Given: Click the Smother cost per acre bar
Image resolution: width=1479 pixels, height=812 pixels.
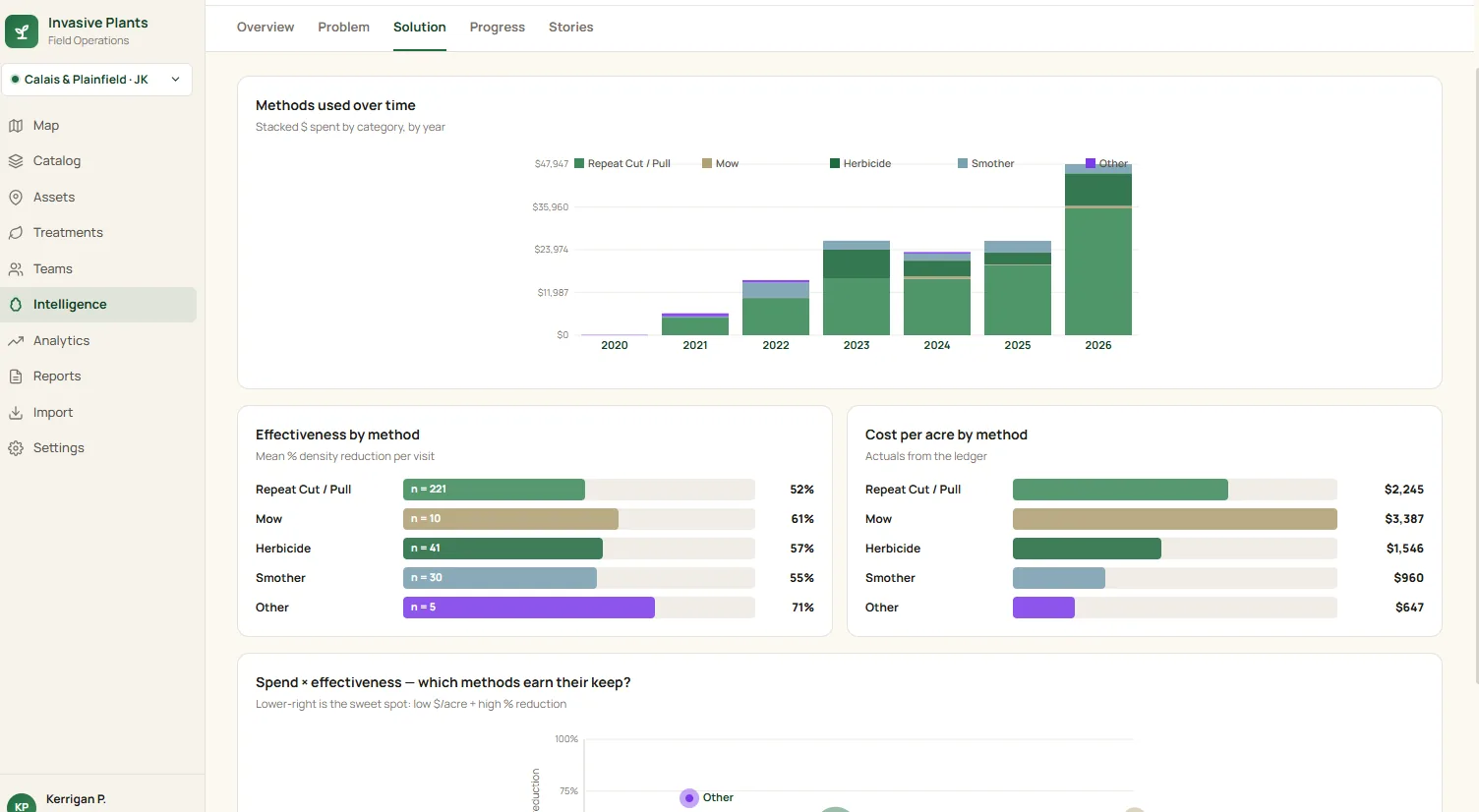Looking at the screenshot, I should pos(1059,578).
